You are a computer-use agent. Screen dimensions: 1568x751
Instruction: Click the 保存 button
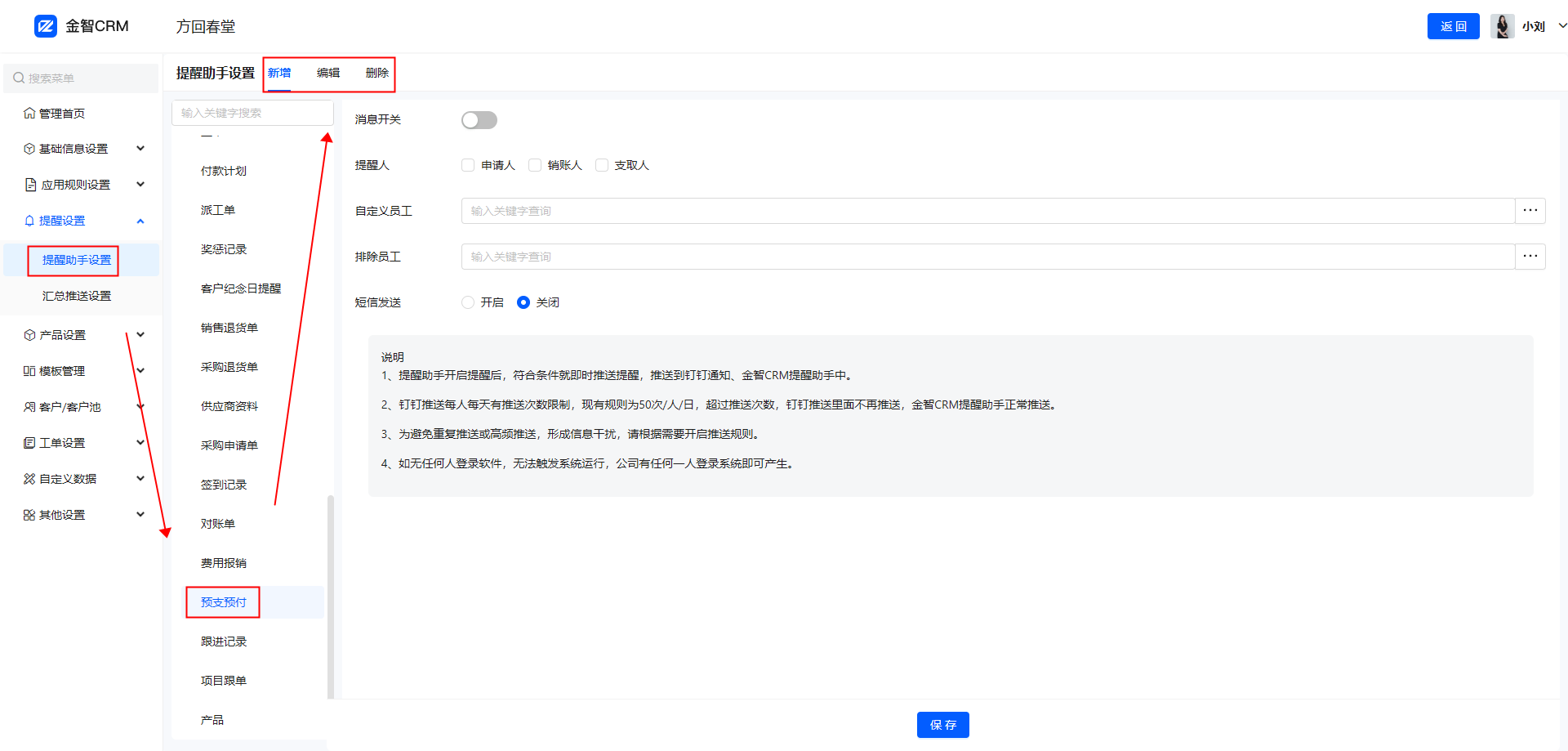[x=943, y=725]
